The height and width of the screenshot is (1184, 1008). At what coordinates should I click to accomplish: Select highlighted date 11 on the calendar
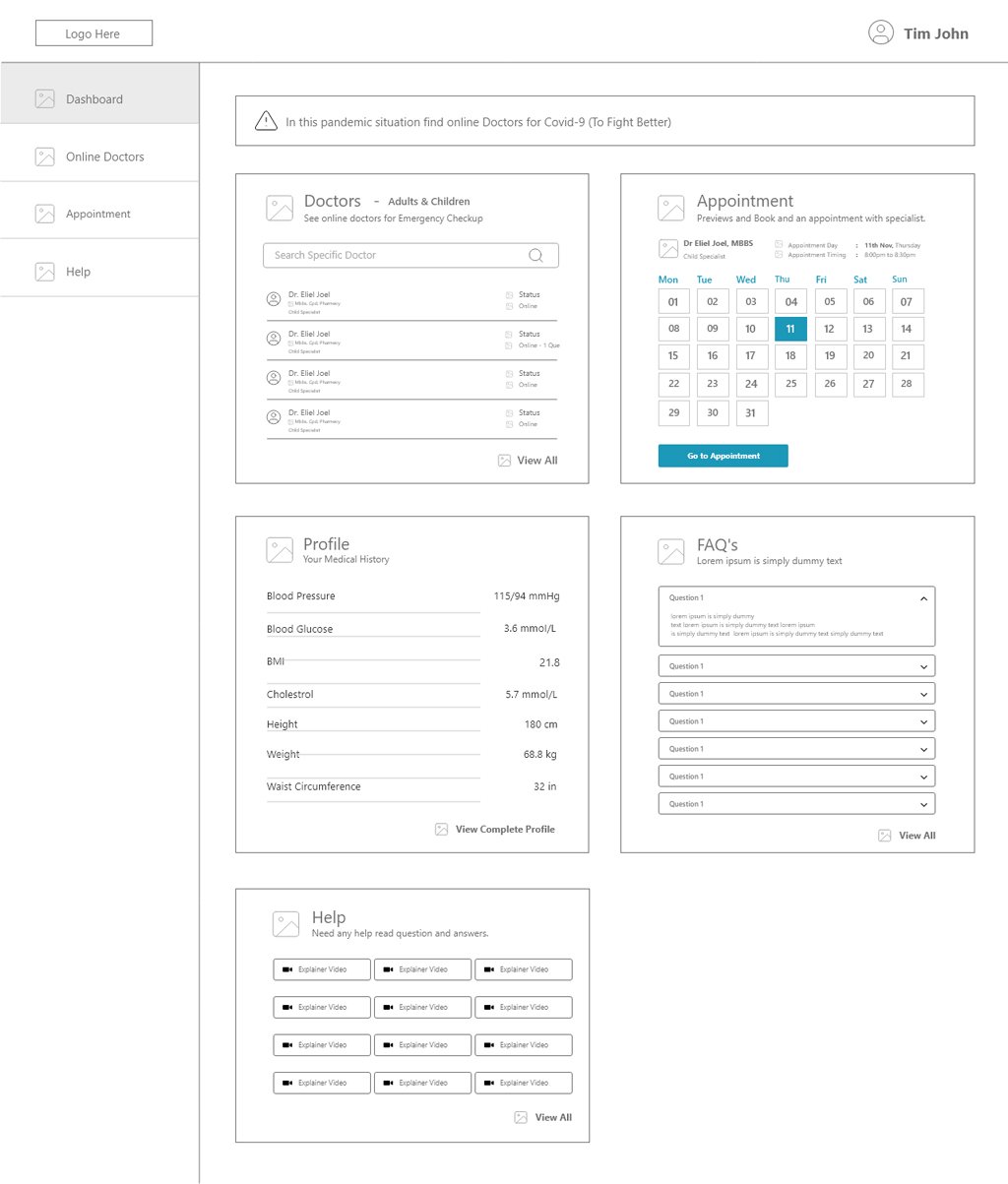tap(790, 329)
